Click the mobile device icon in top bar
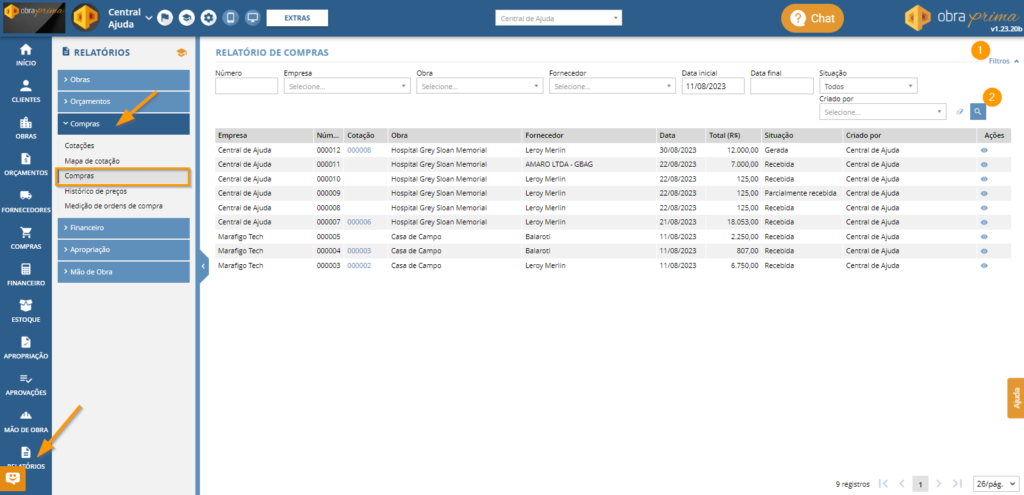 point(230,18)
